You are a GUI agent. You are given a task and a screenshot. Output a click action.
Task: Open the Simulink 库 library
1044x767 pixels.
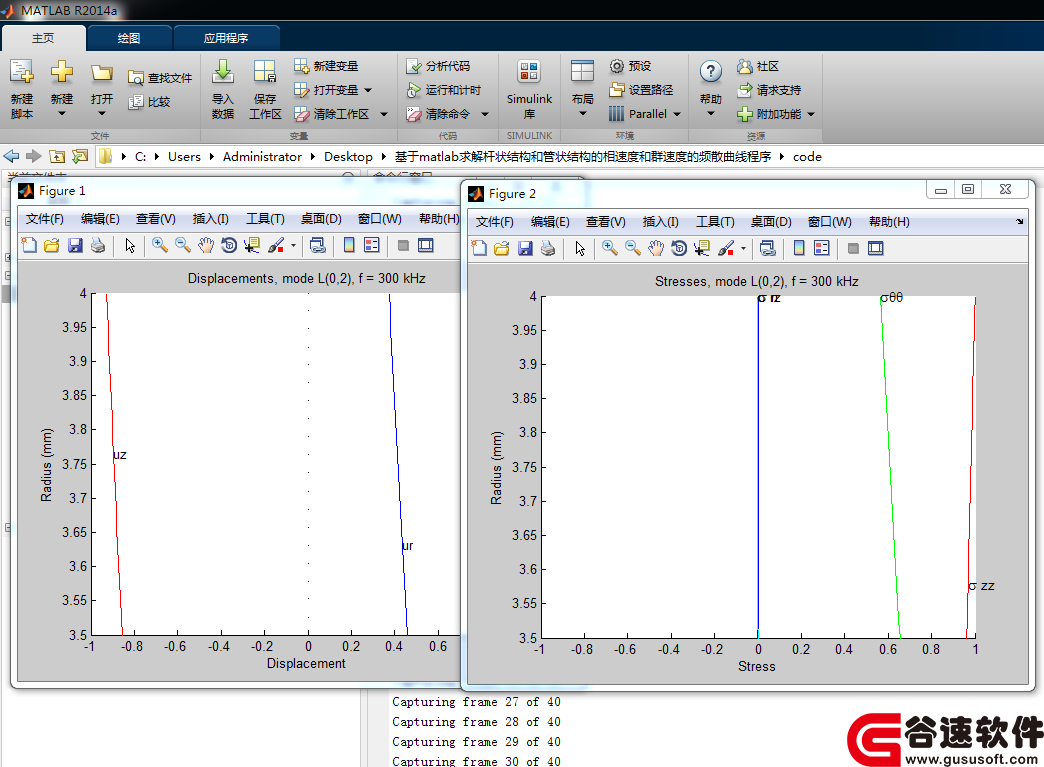click(529, 88)
